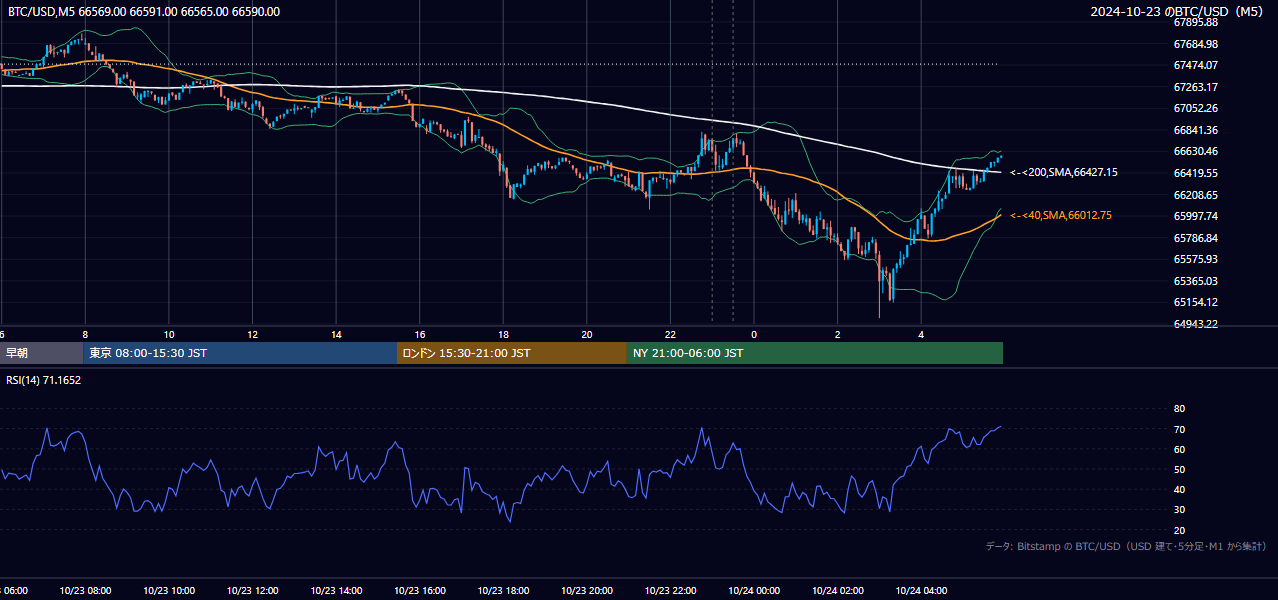Image resolution: width=1278 pixels, height=600 pixels.
Task: Click price axis value 67474.07
Action: tap(1196, 65)
